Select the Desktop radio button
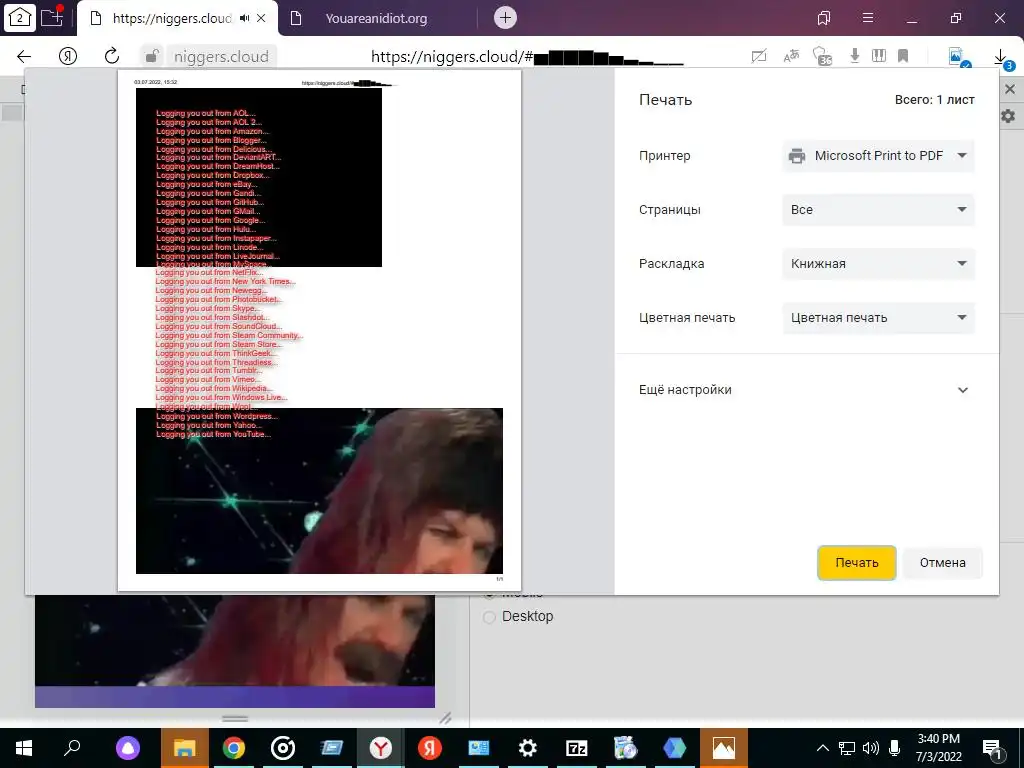This screenshot has height=768, width=1024. click(489, 616)
